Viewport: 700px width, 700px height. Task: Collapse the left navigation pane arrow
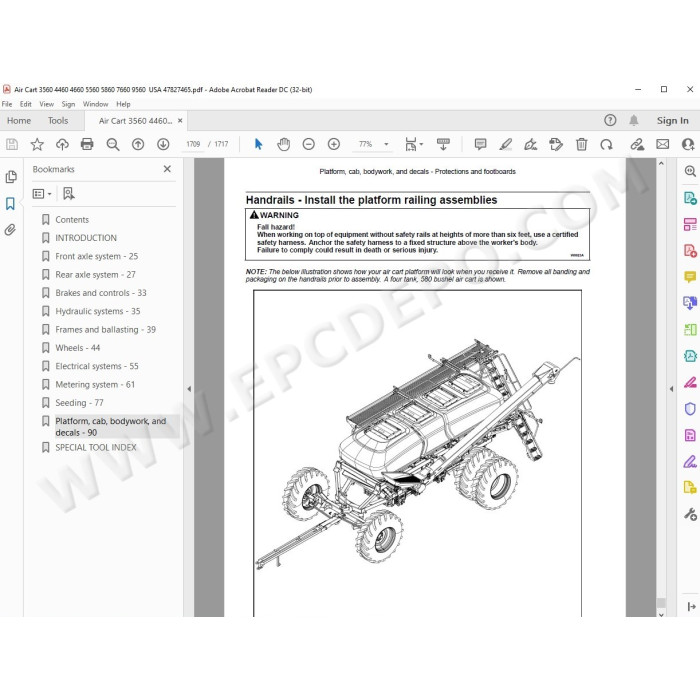point(189,389)
